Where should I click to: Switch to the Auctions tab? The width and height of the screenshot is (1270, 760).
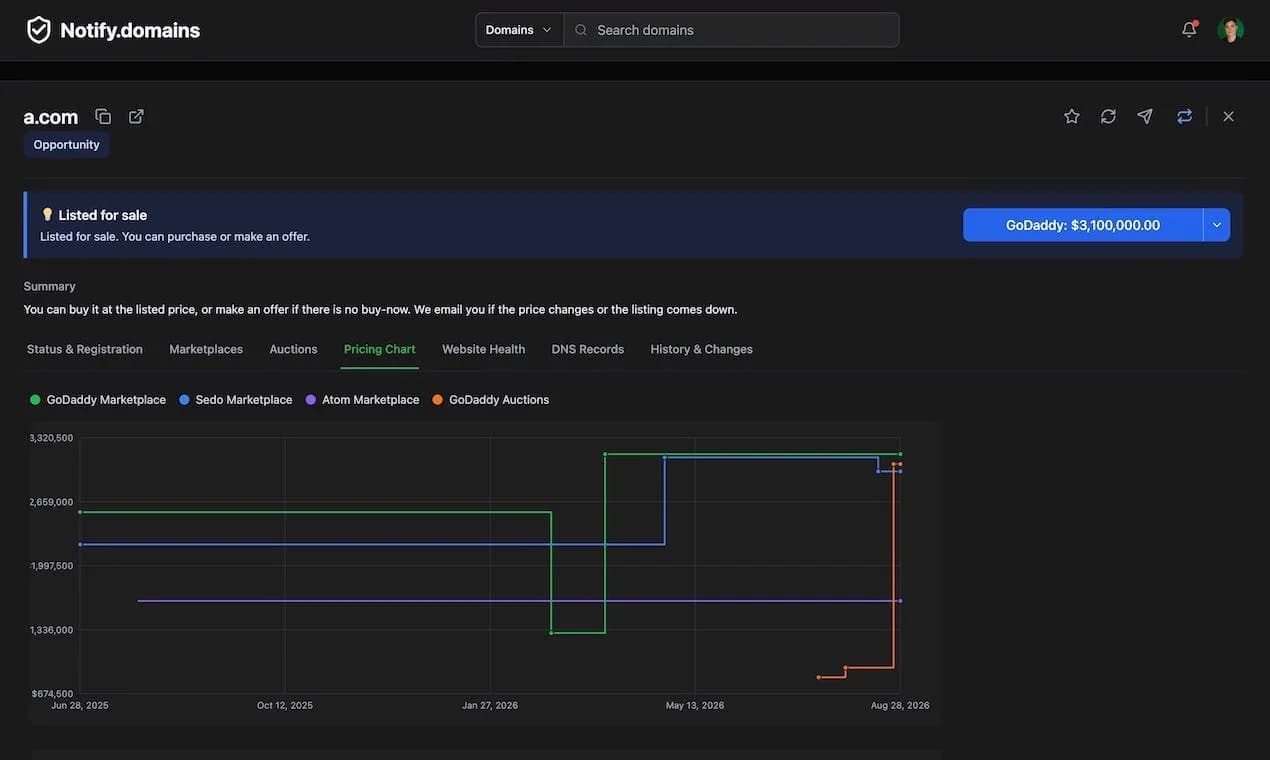click(293, 349)
